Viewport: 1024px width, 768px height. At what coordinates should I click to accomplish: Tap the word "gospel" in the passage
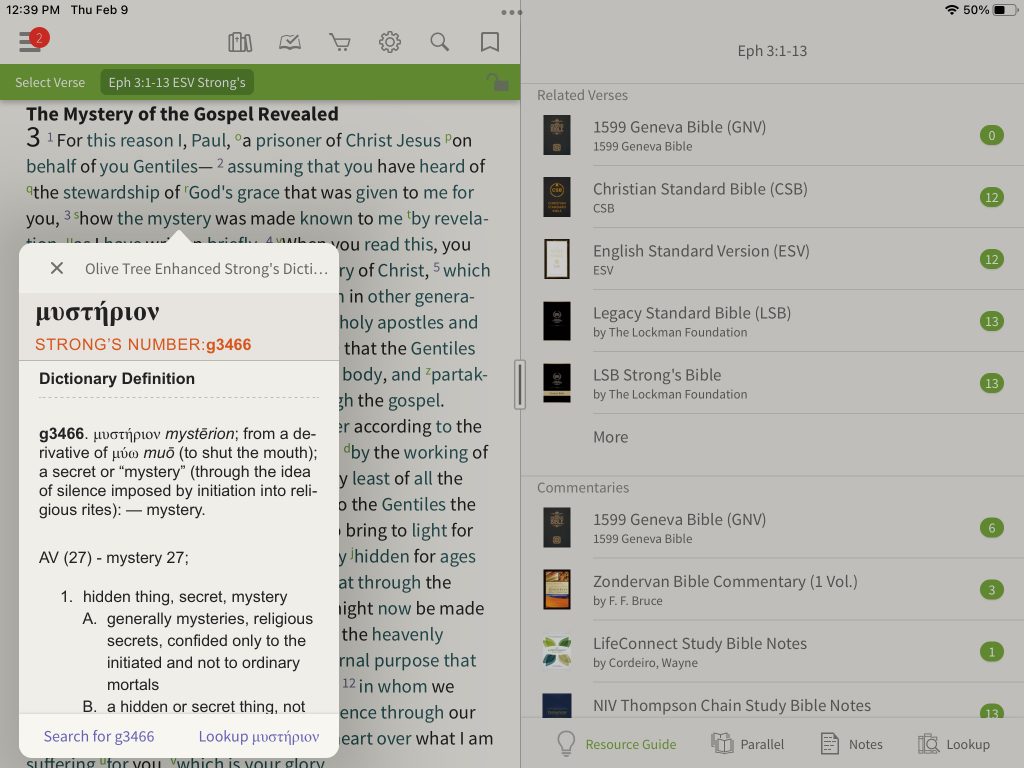pos(416,400)
